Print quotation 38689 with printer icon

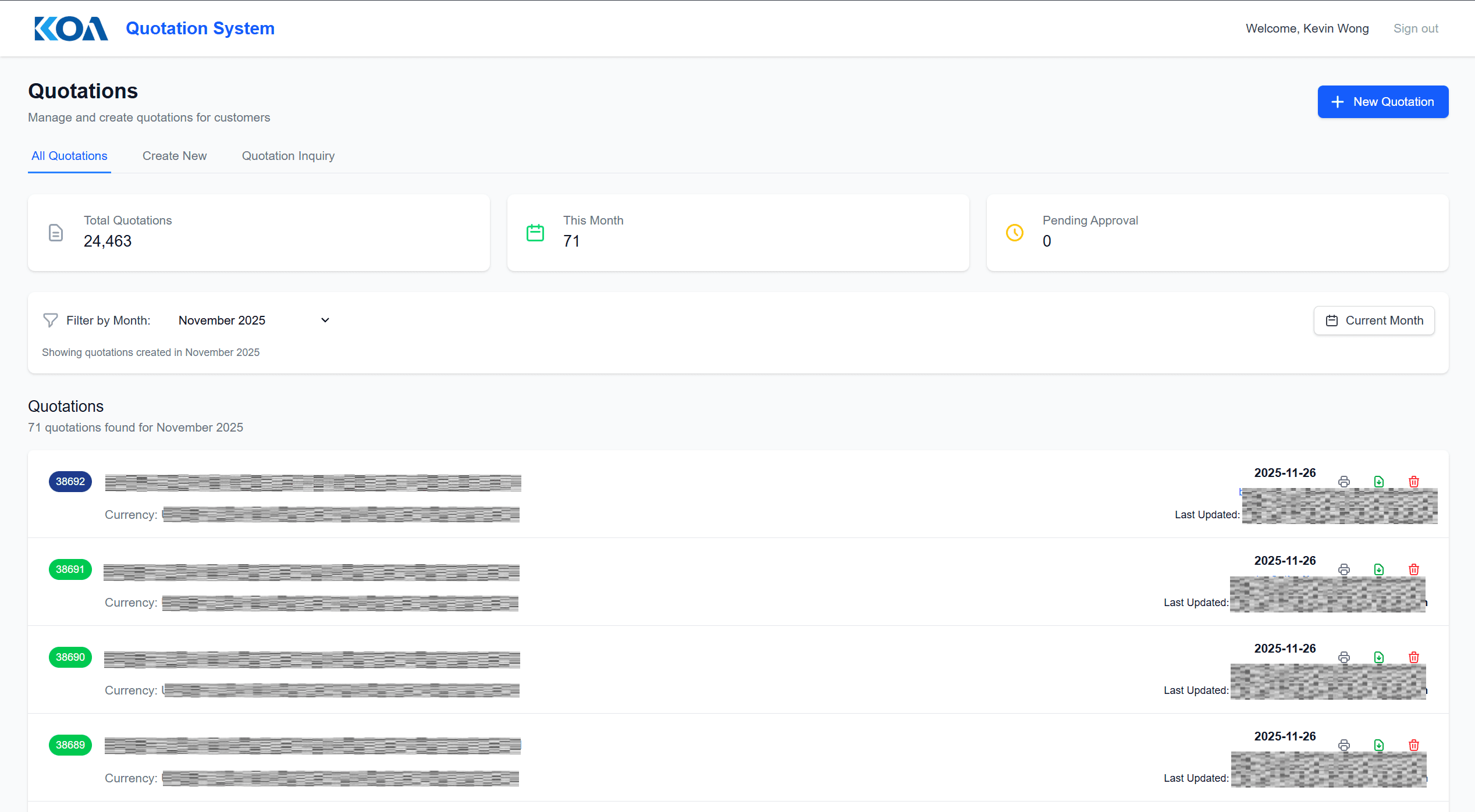point(1344,745)
